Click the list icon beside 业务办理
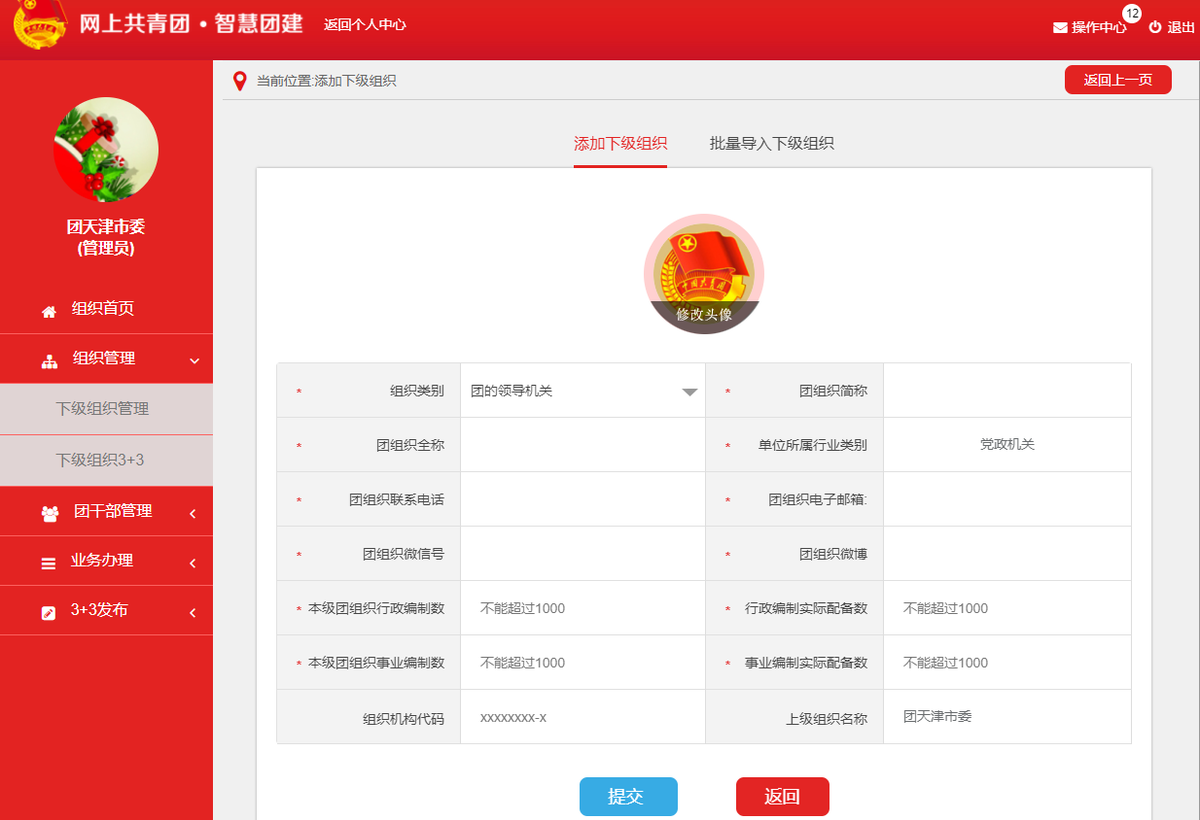Screen dimensions: 1200x820 coord(48,563)
